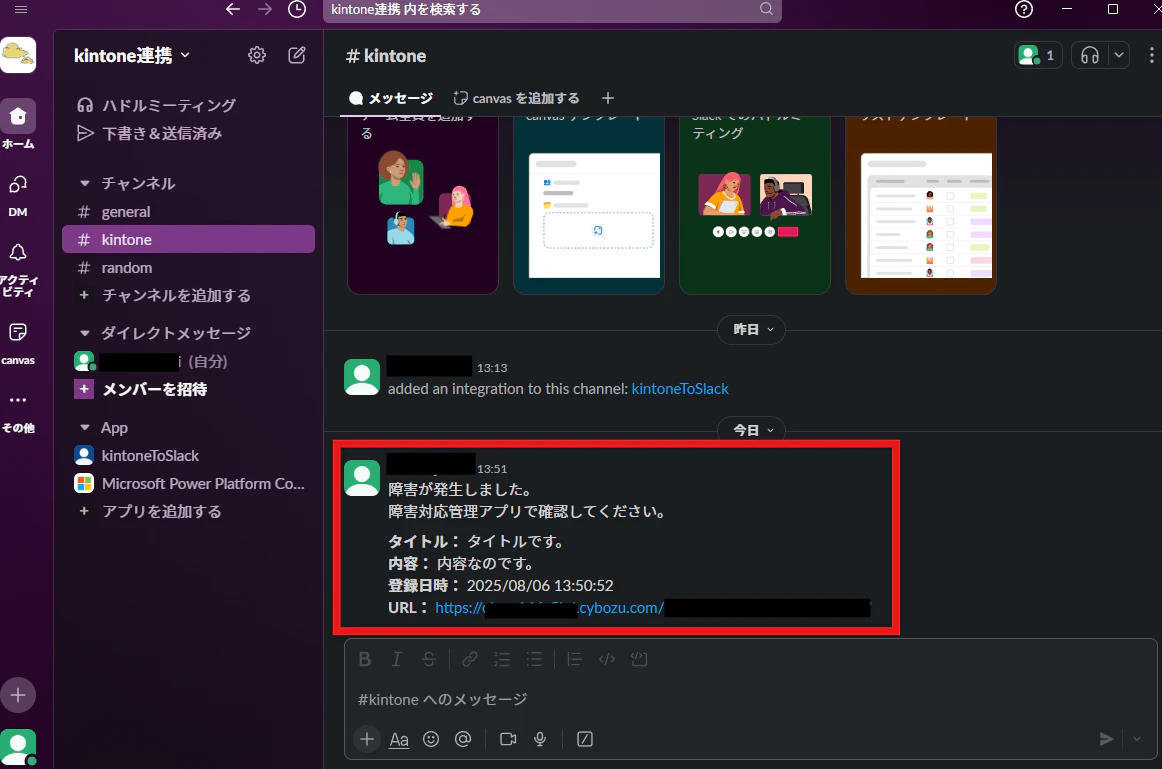
Task: Open the cybozu.com URL link
Action: point(652,608)
